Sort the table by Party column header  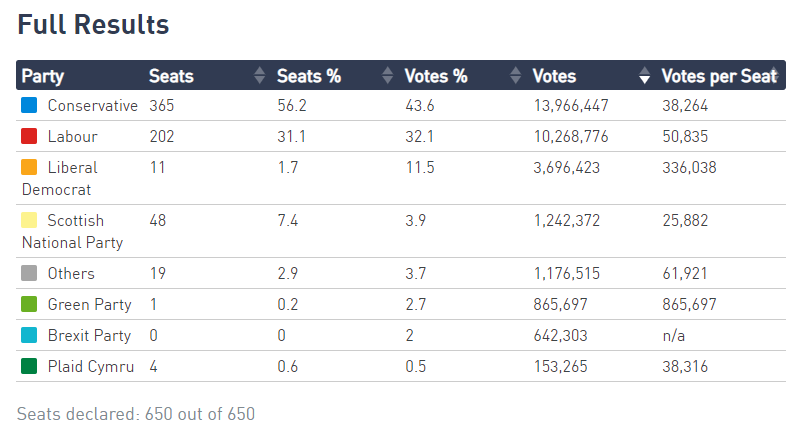43,76
